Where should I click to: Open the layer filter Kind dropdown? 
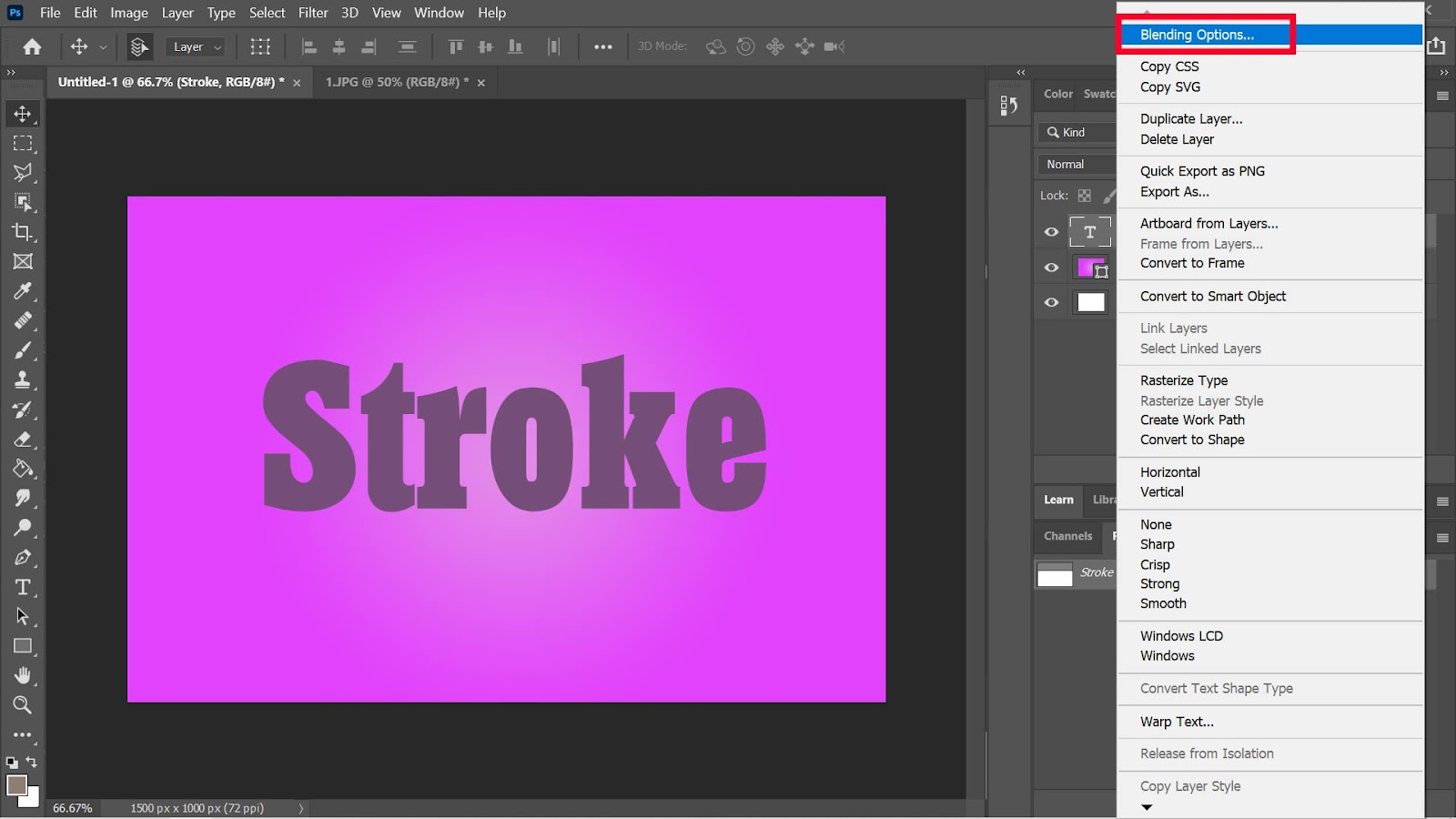(x=1077, y=132)
